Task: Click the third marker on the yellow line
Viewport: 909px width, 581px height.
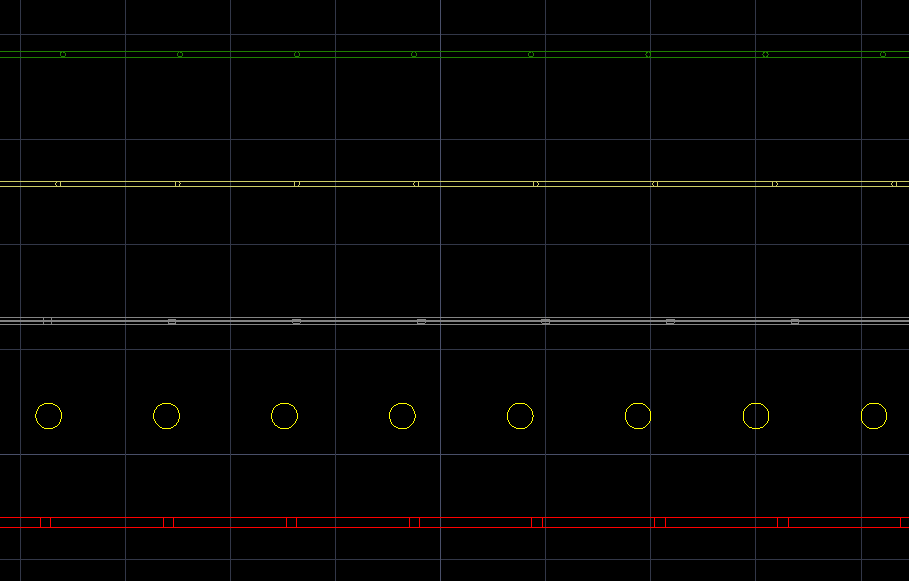Action: tap(297, 184)
